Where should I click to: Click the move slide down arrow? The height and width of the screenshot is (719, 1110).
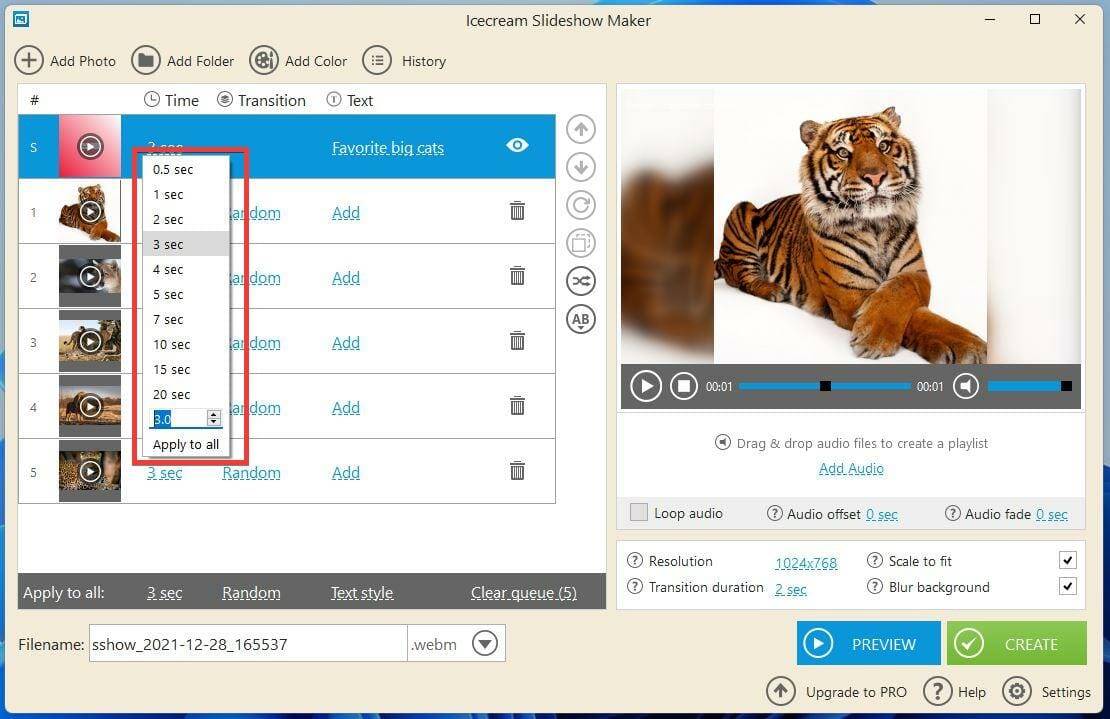point(581,167)
